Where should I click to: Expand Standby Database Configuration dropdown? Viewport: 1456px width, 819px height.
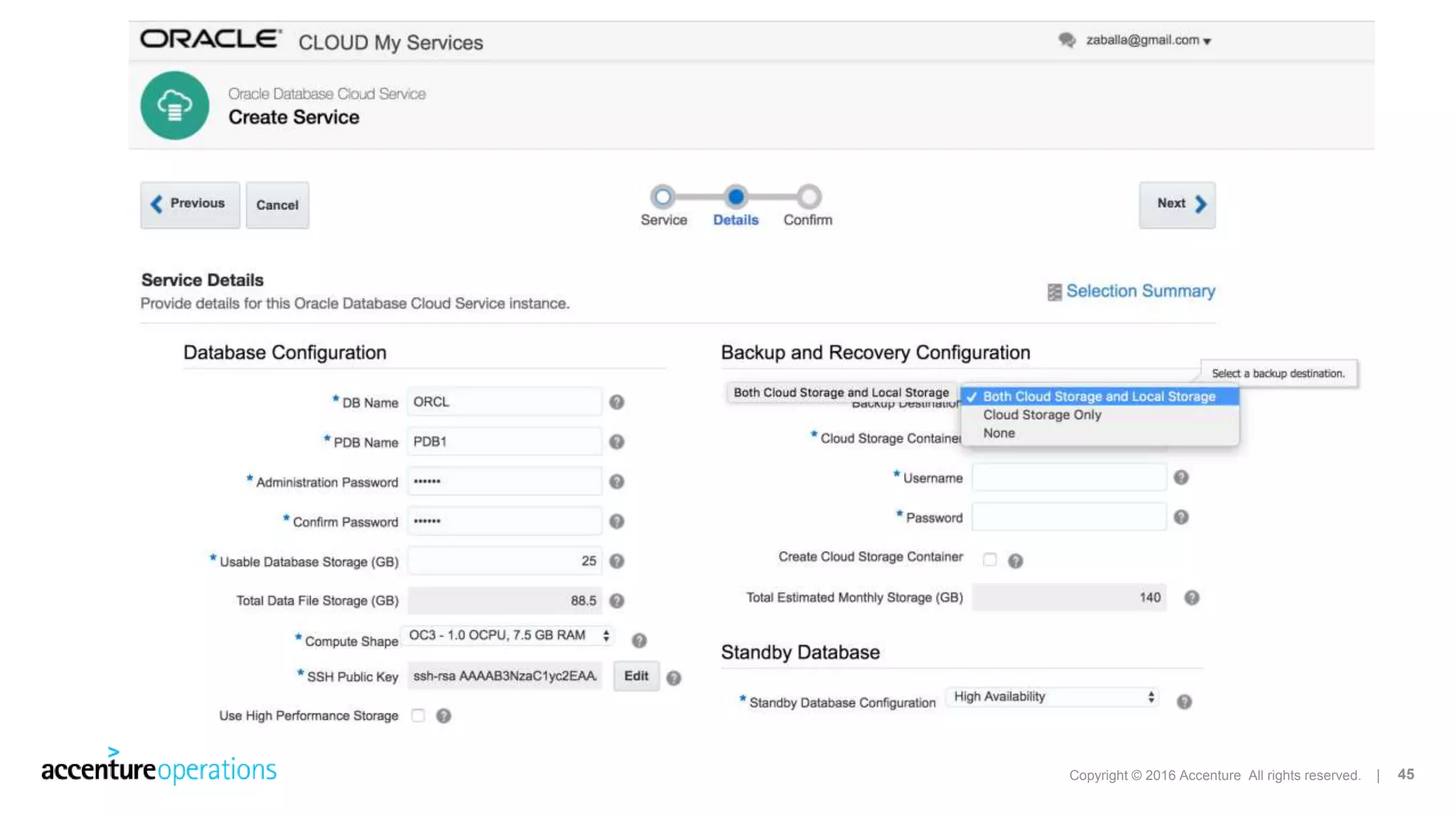click(x=1052, y=697)
